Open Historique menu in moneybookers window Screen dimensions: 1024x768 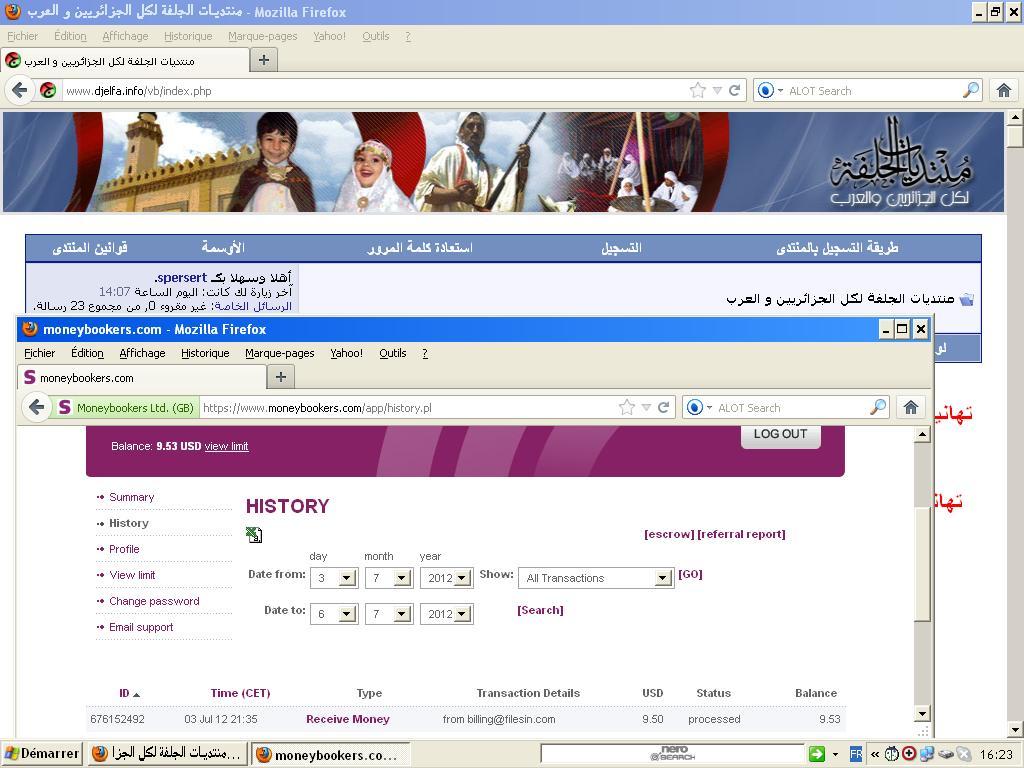(205, 353)
